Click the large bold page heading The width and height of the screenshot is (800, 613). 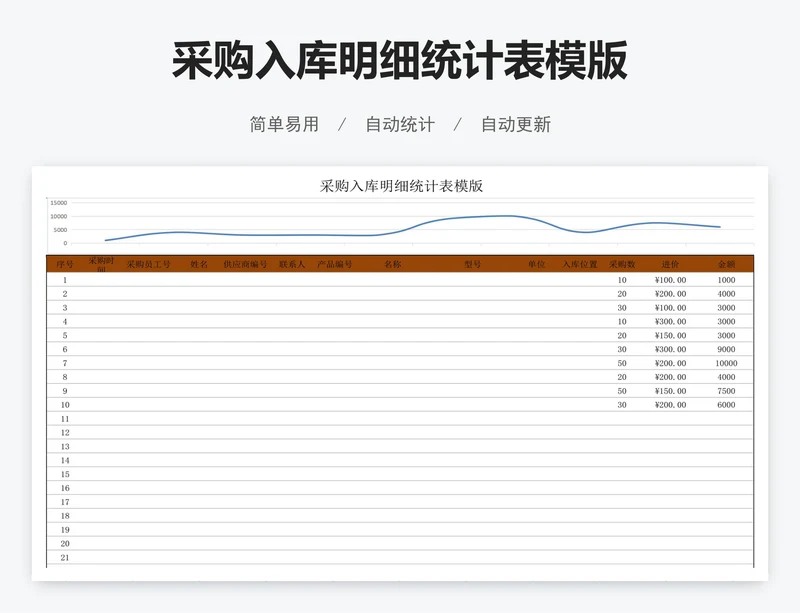click(400, 62)
